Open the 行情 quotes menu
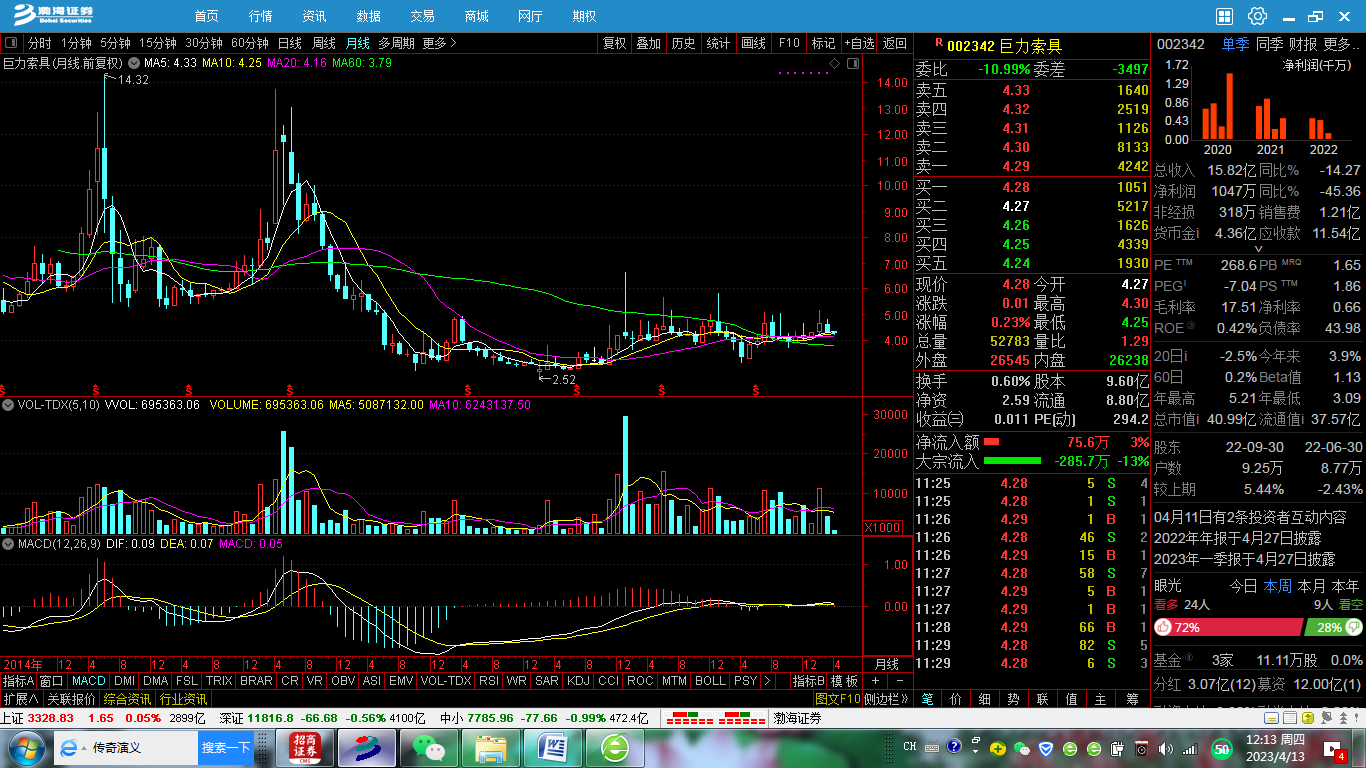Screen dimensions: 1366x768 [261, 16]
